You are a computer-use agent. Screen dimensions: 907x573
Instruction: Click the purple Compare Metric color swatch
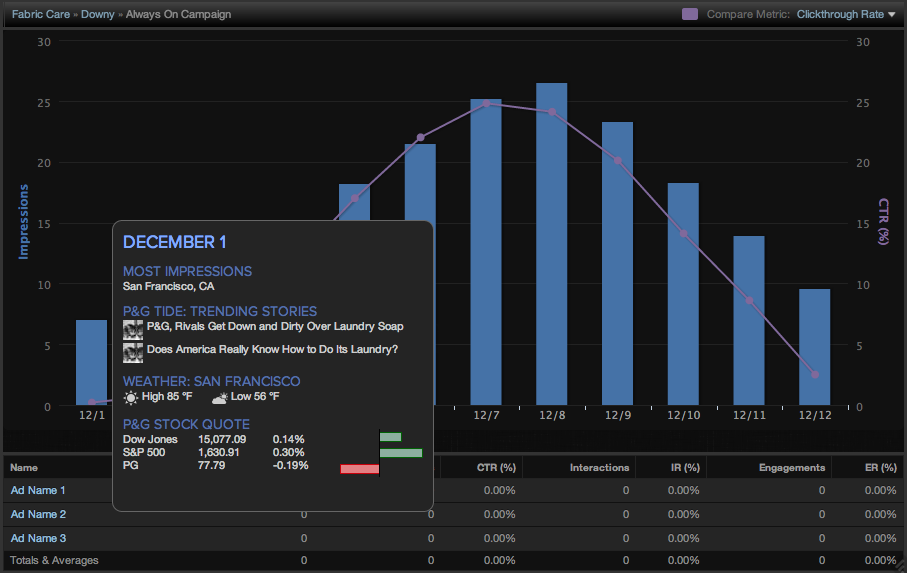[689, 14]
